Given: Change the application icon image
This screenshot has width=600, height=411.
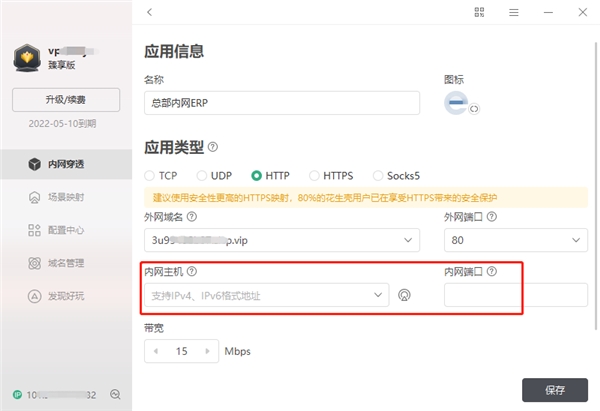Looking at the screenshot, I should [x=456, y=103].
